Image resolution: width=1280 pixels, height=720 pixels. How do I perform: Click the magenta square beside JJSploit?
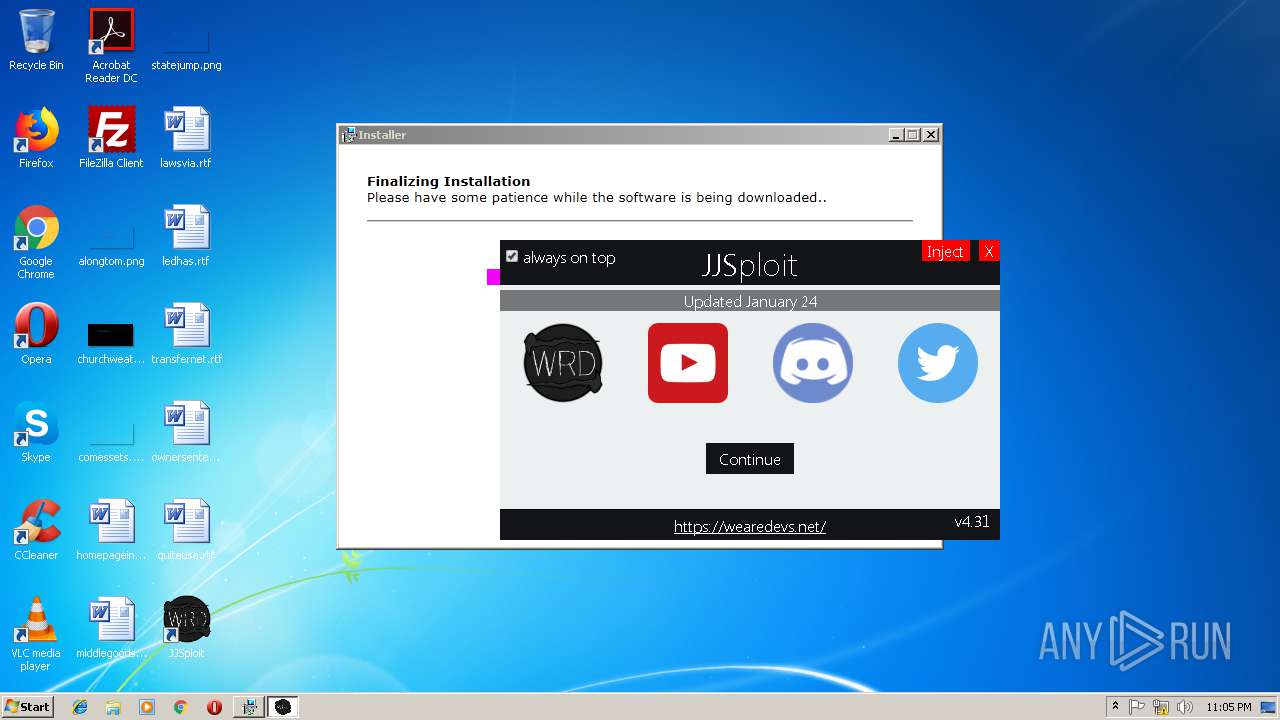493,277
